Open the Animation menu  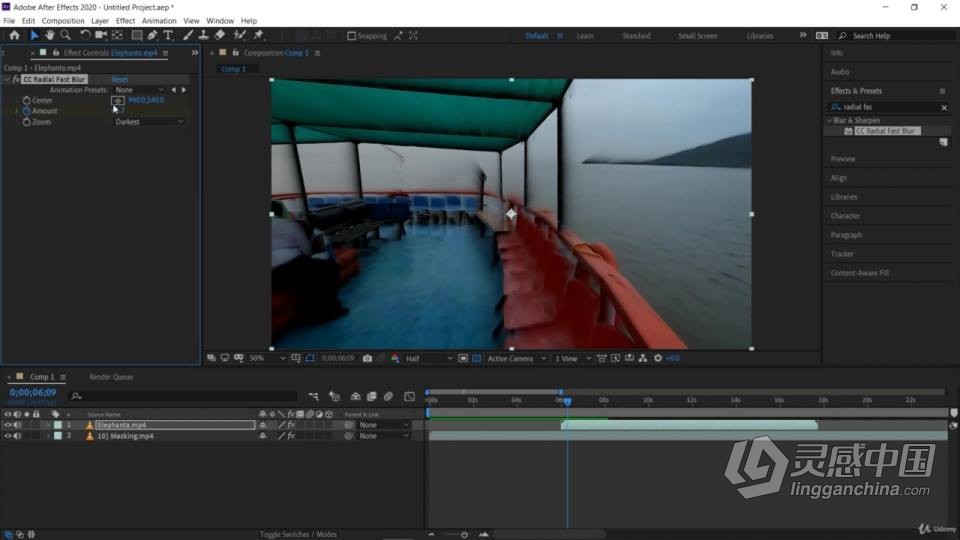(x=159, y=21)
